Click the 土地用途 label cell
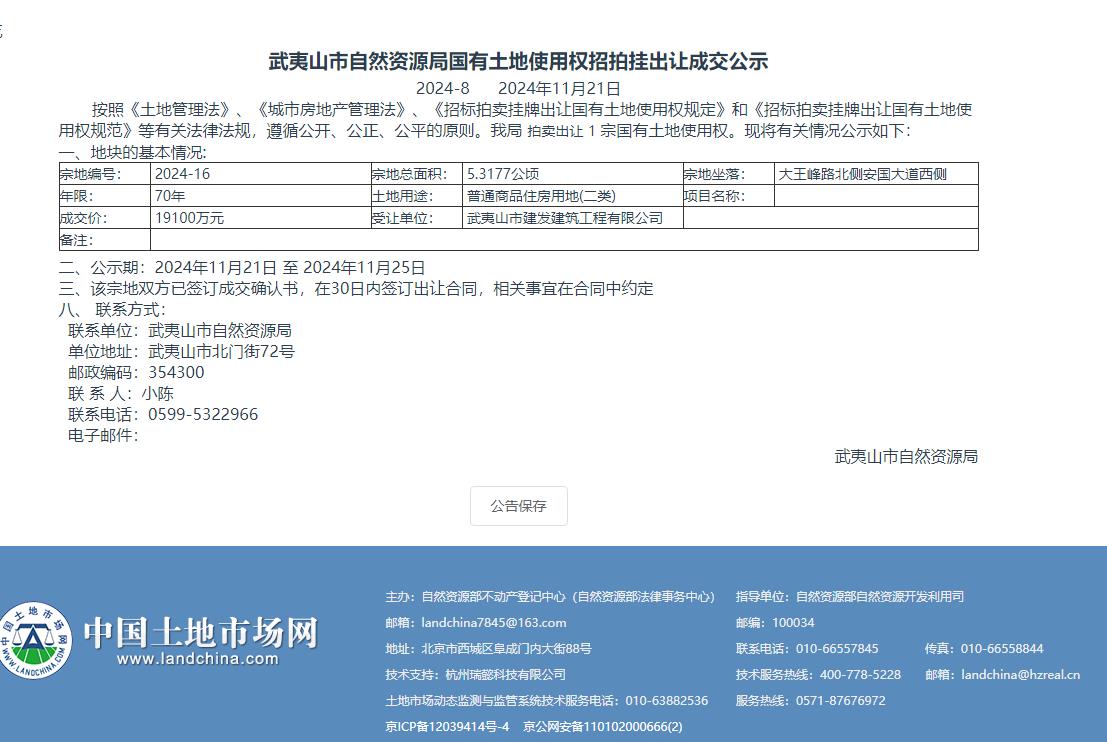 pyautogui.click(x=417, y=196)
